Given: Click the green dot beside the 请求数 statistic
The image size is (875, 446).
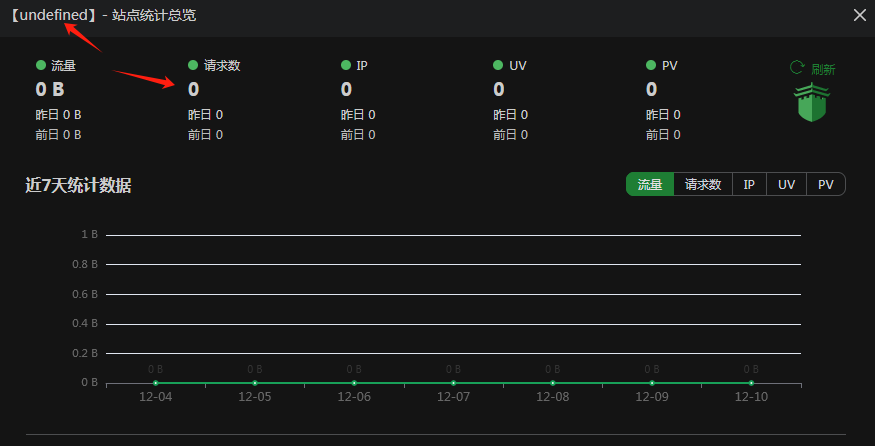Looking at the screenshot, I should [x=193, y=66].
